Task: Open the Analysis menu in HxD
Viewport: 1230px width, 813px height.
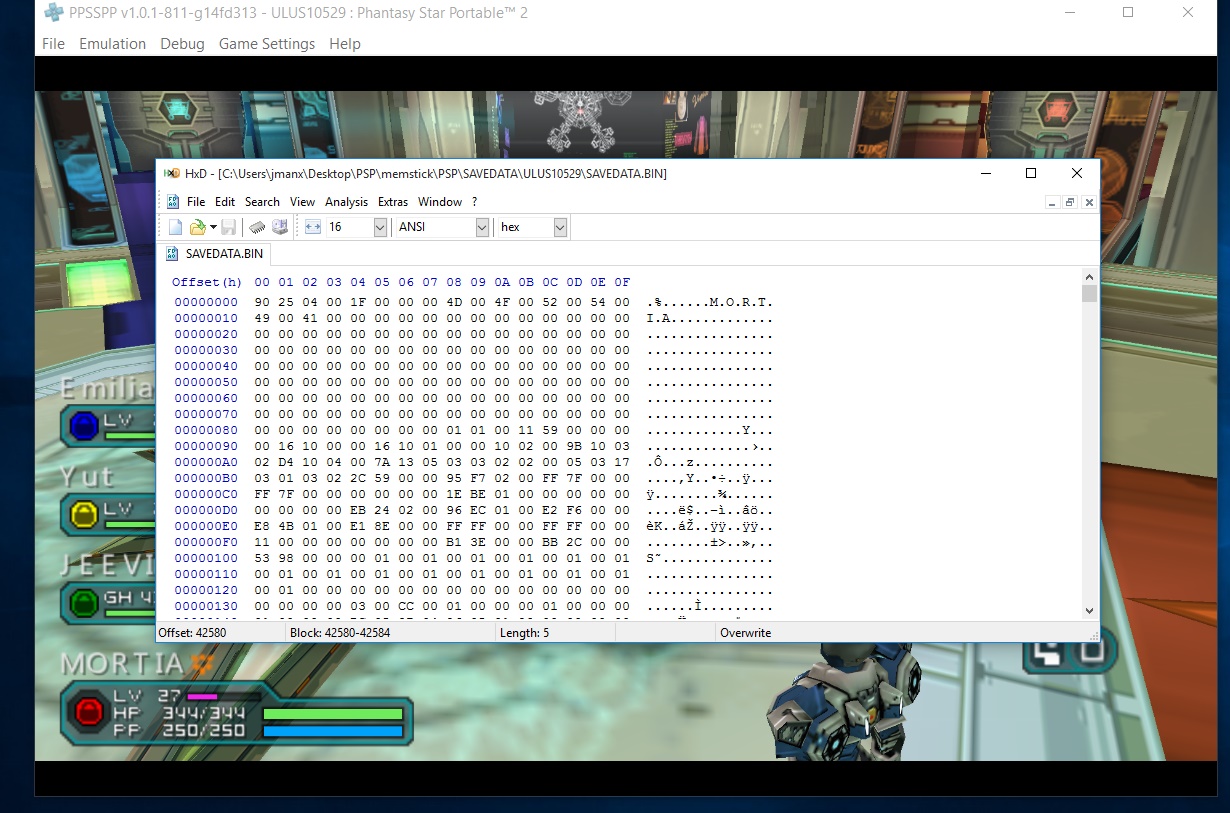Action: 346,202
